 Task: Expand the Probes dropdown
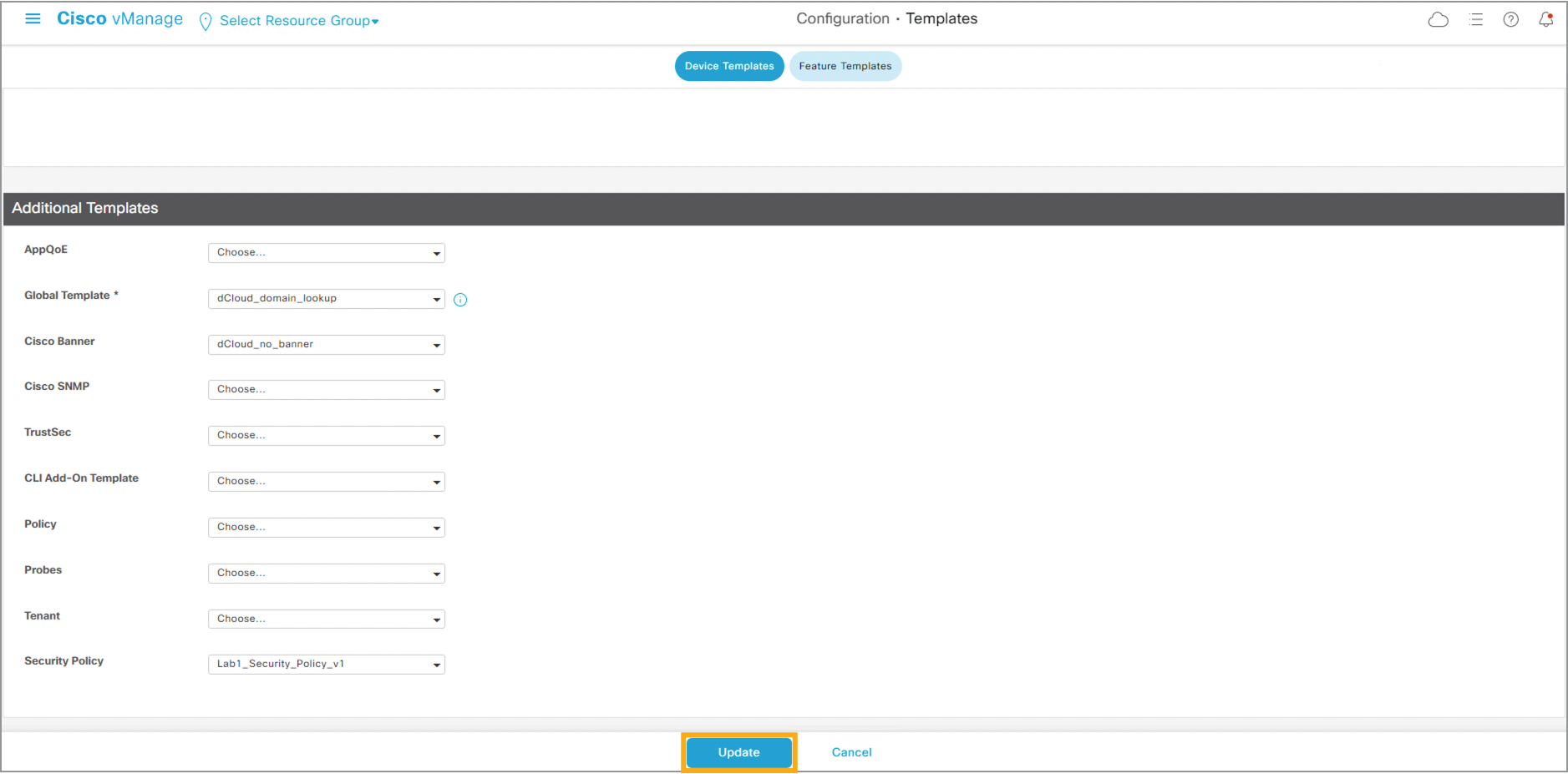click(x=327, y=573)
